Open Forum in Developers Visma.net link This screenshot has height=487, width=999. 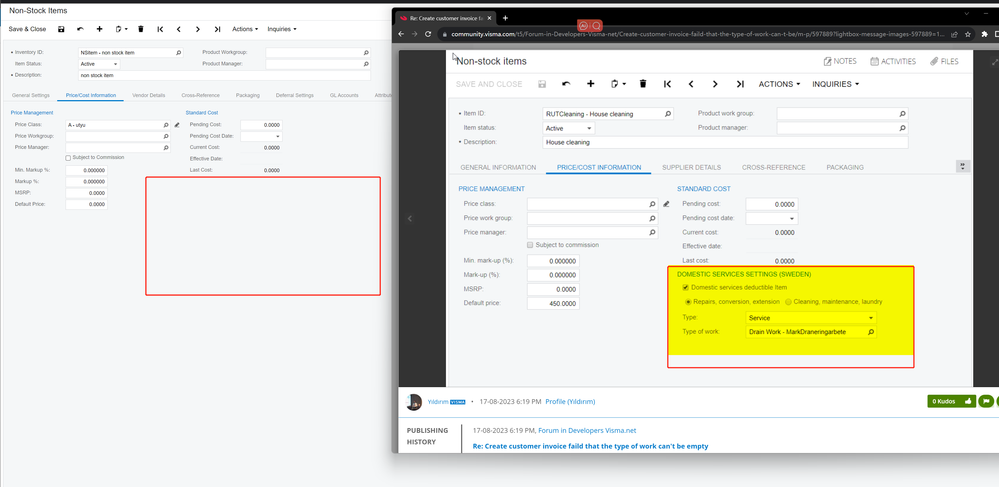(x=587, y=430)
